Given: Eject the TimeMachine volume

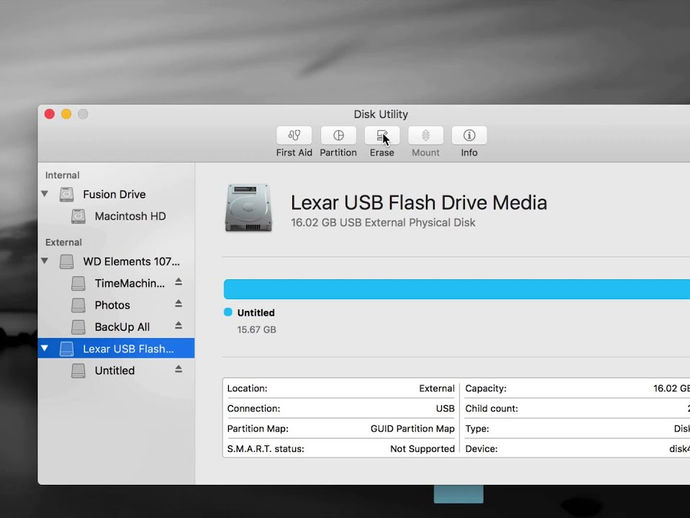Looking at the screenshot, I should [x=178, y=282].
